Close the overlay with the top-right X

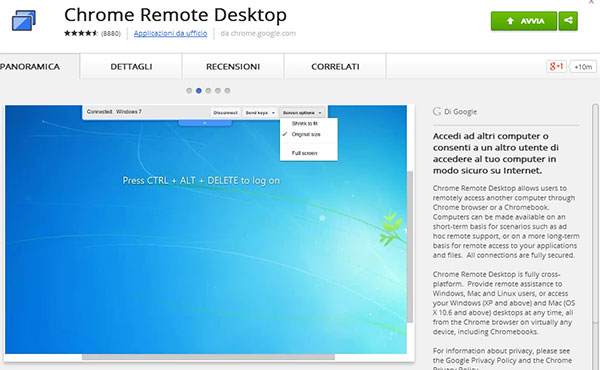click(x=592, y=2)
